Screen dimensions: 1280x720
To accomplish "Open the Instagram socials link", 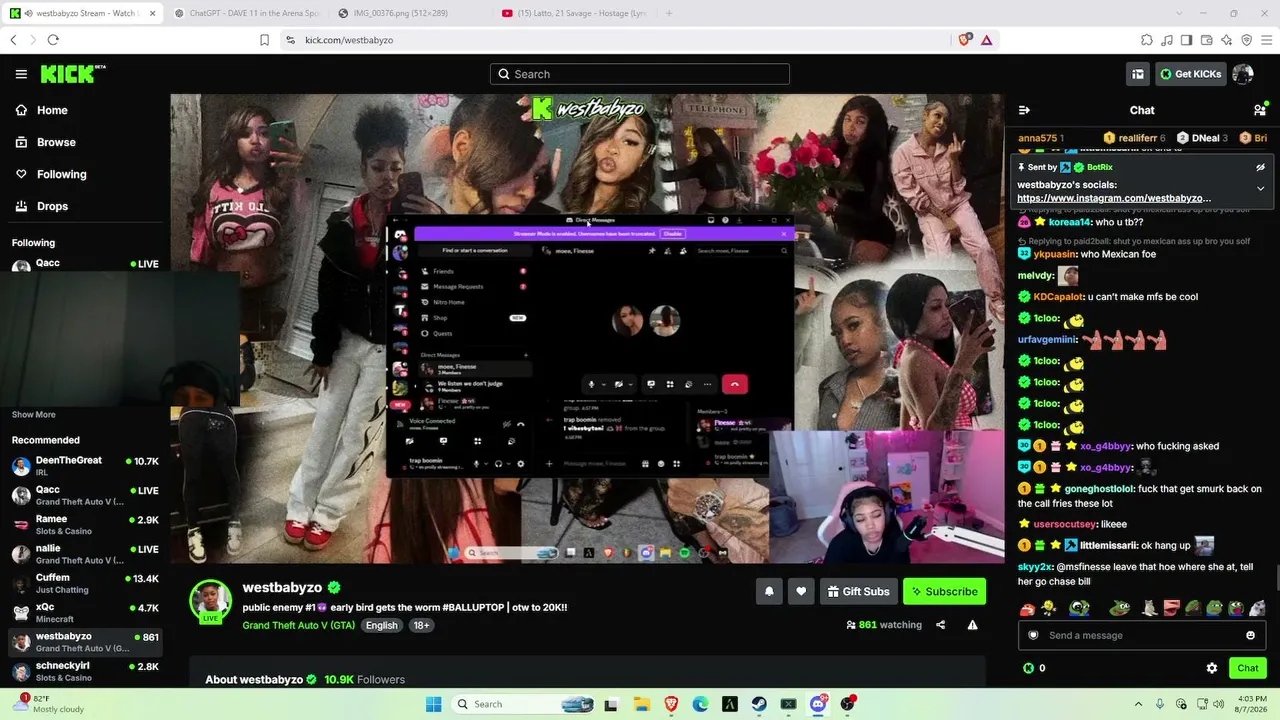I will (1113, 198).
